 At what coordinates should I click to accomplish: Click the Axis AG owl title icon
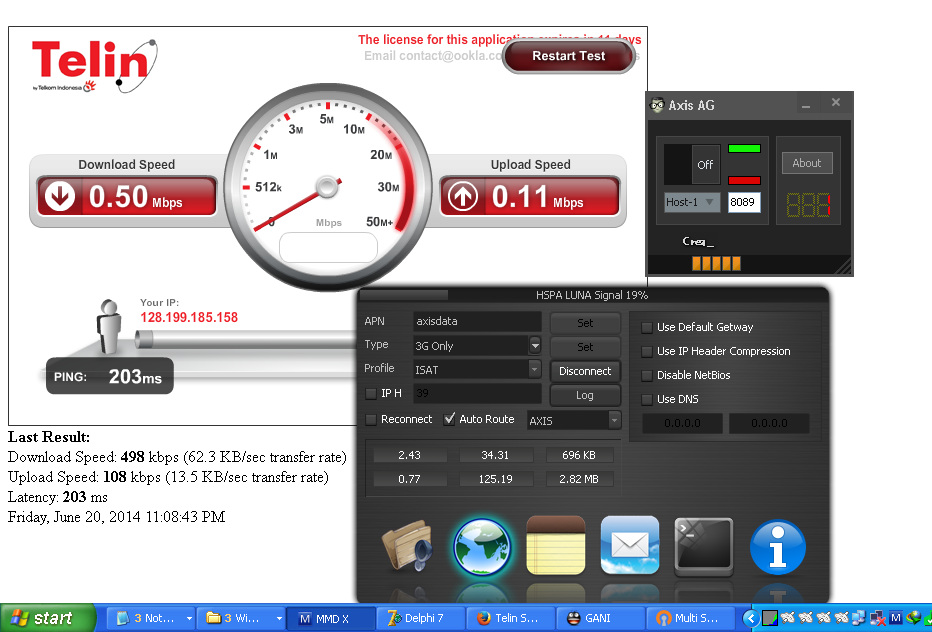pos(657,105)
